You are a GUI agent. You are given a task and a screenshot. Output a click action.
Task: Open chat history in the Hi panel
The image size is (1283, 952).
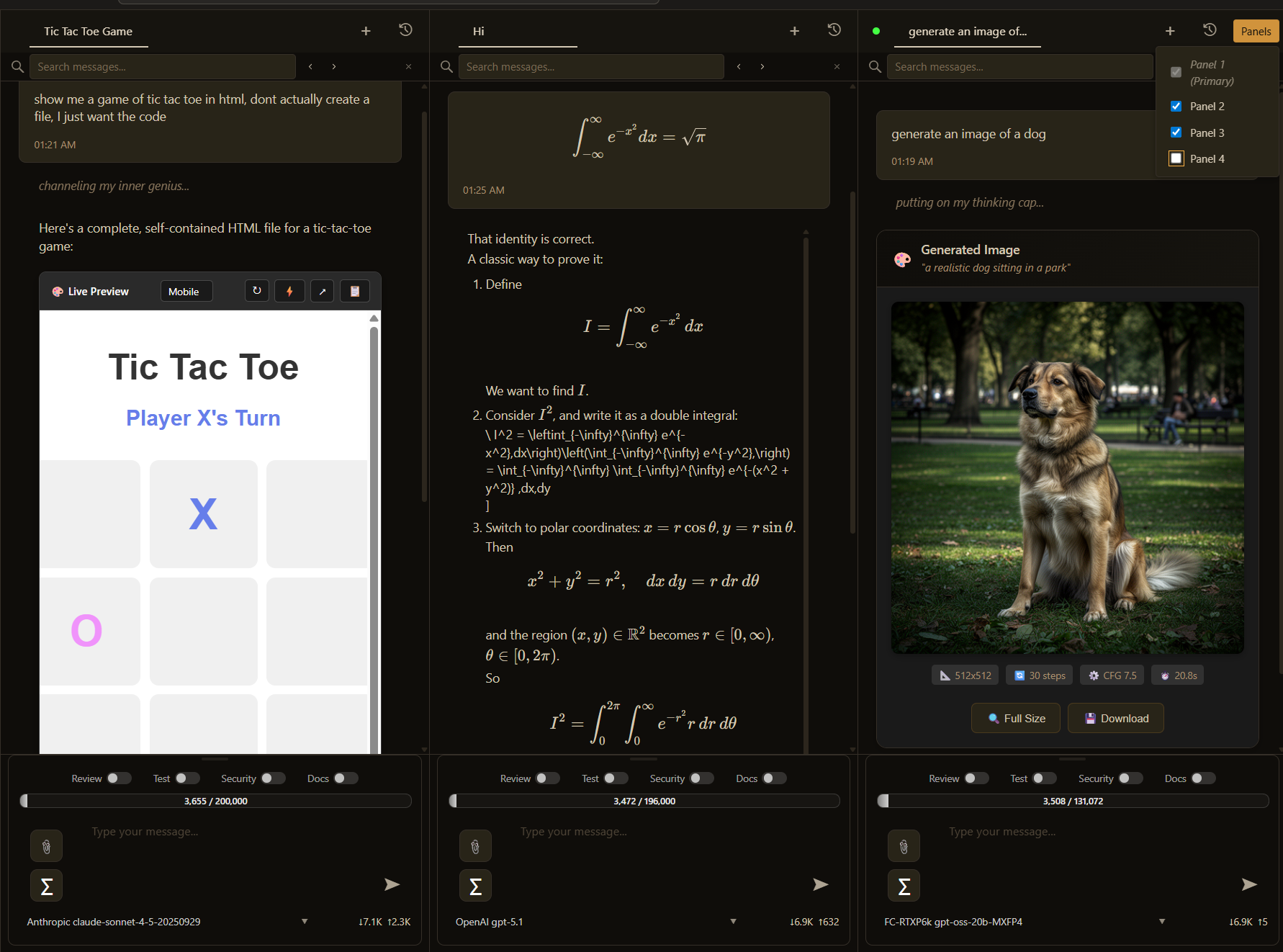(834, 30)
